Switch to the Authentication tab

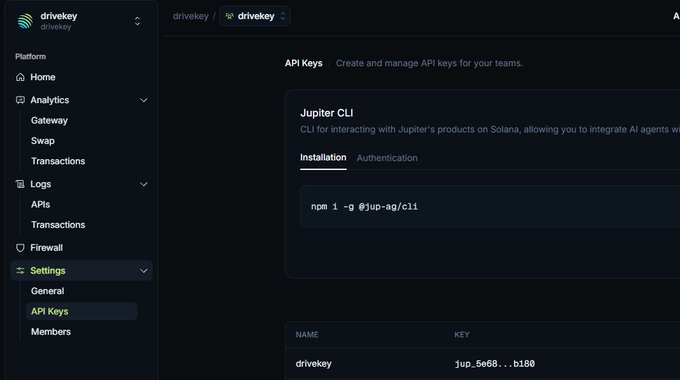point(387,158)
